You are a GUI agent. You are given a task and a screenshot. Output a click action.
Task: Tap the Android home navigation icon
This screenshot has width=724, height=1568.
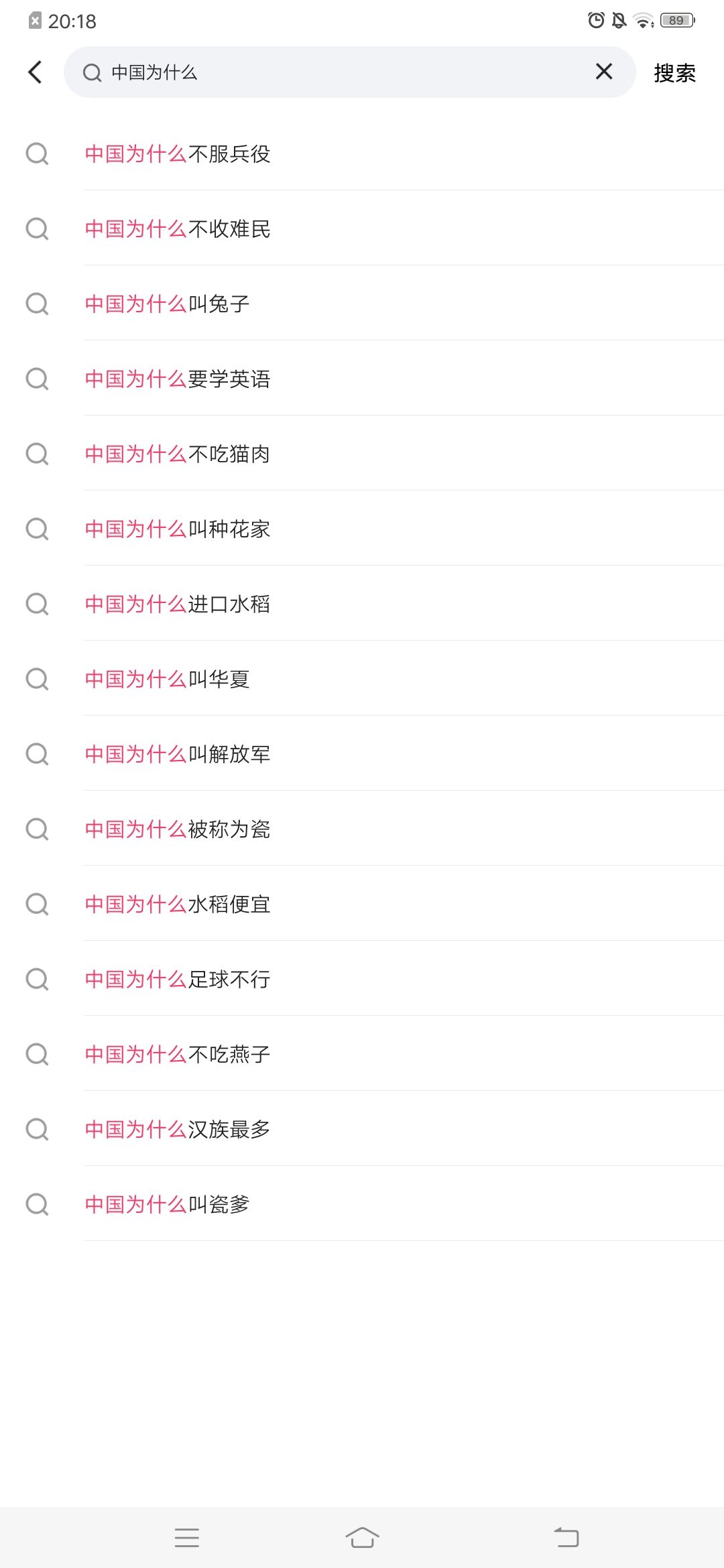tap(362, 1537)
